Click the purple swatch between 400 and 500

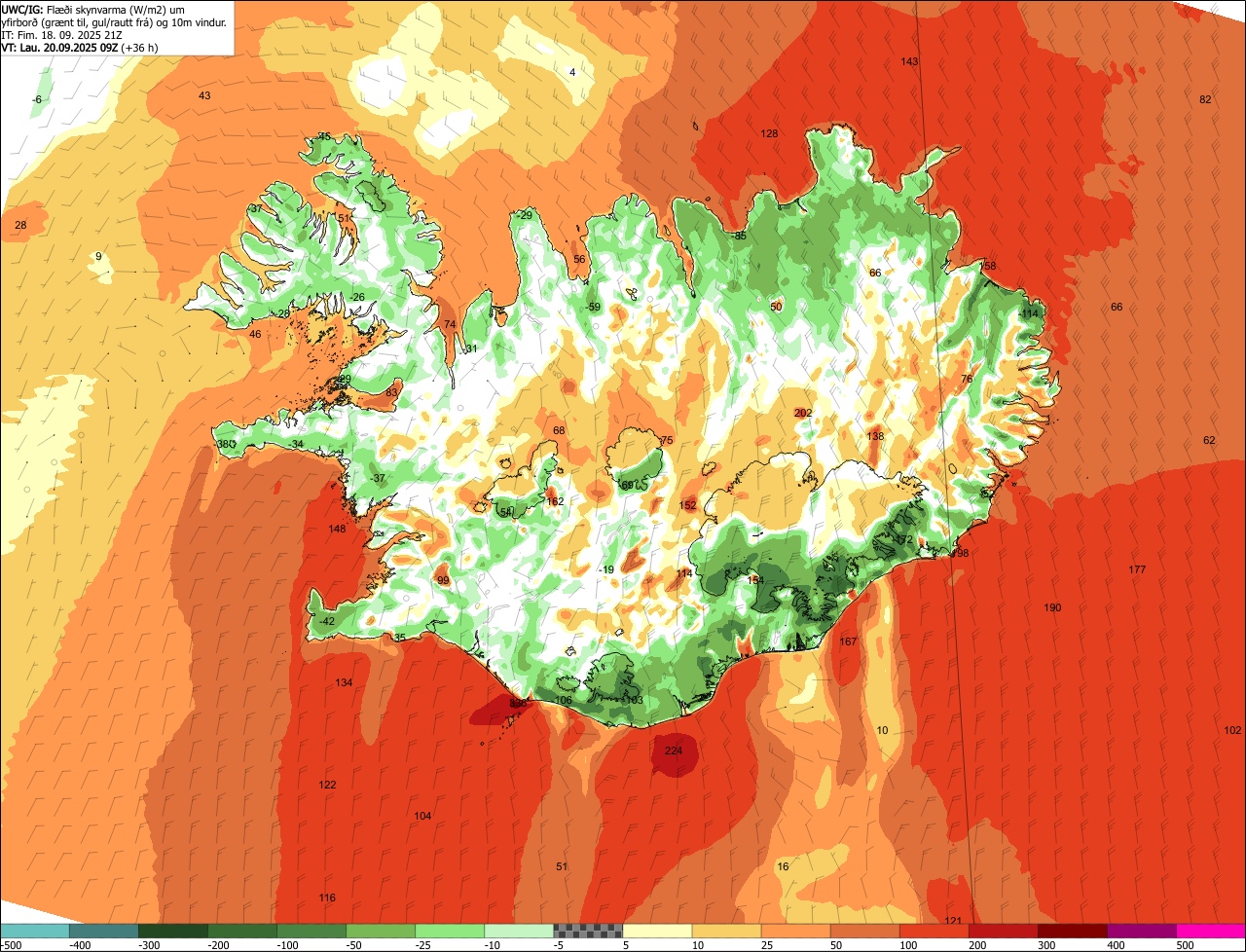[x=1141, y=931]
